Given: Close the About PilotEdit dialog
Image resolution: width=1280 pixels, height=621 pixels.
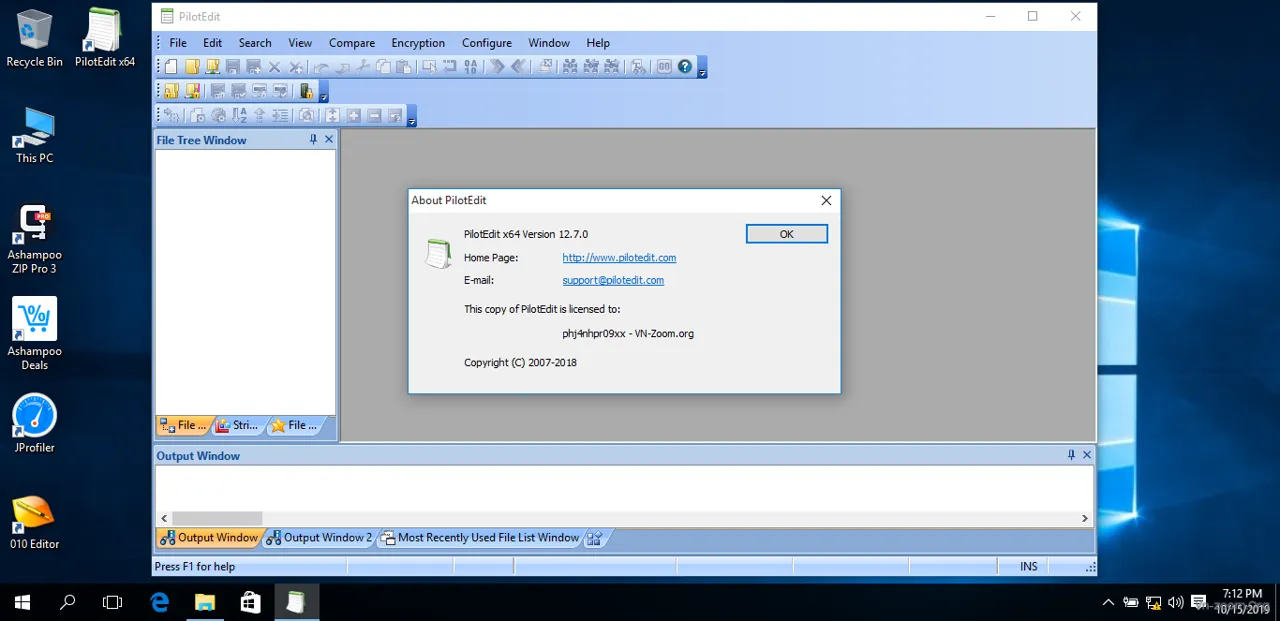Looking at the screenshot, I should coord(826,200).
